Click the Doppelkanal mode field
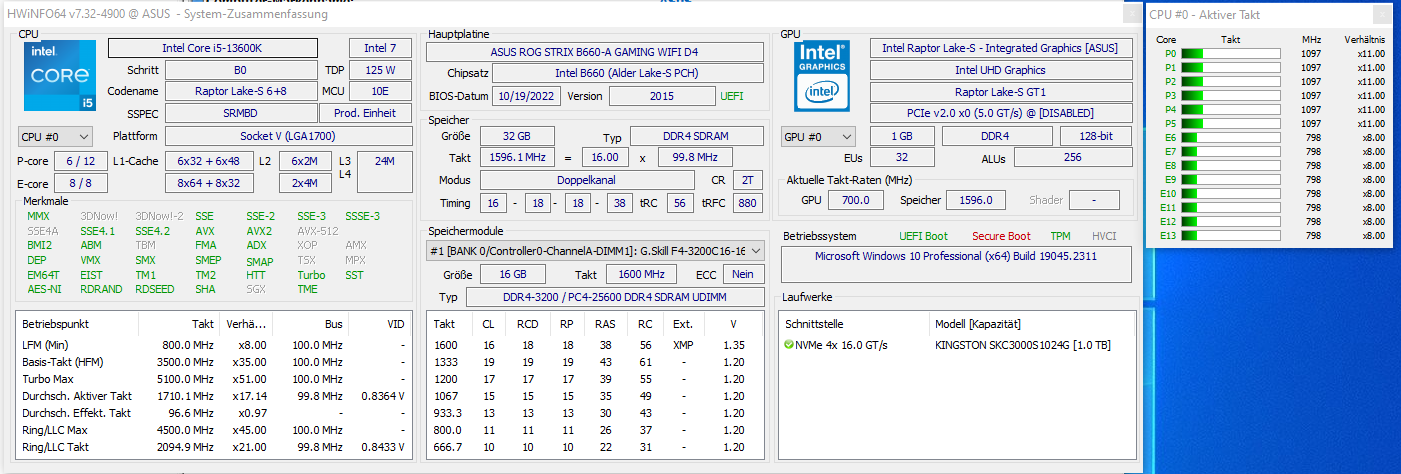 point(586,180)
